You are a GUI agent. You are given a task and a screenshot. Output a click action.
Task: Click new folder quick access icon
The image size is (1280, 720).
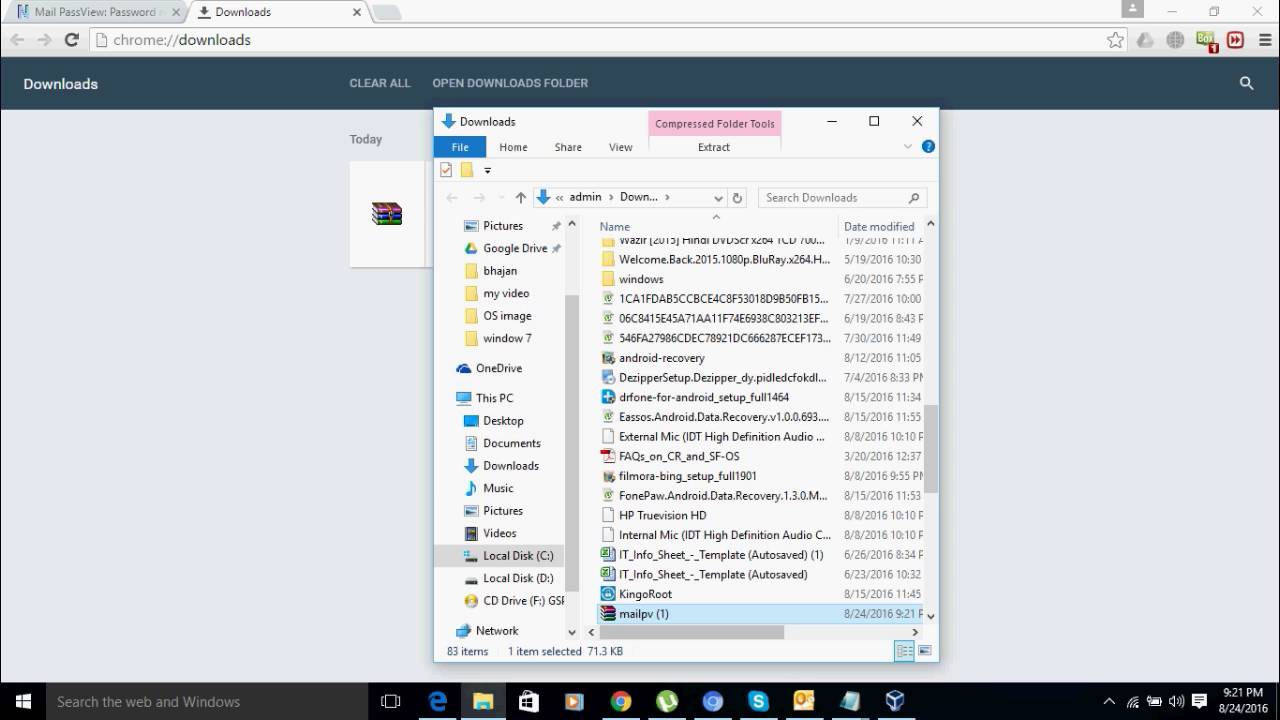pos(466,170)
